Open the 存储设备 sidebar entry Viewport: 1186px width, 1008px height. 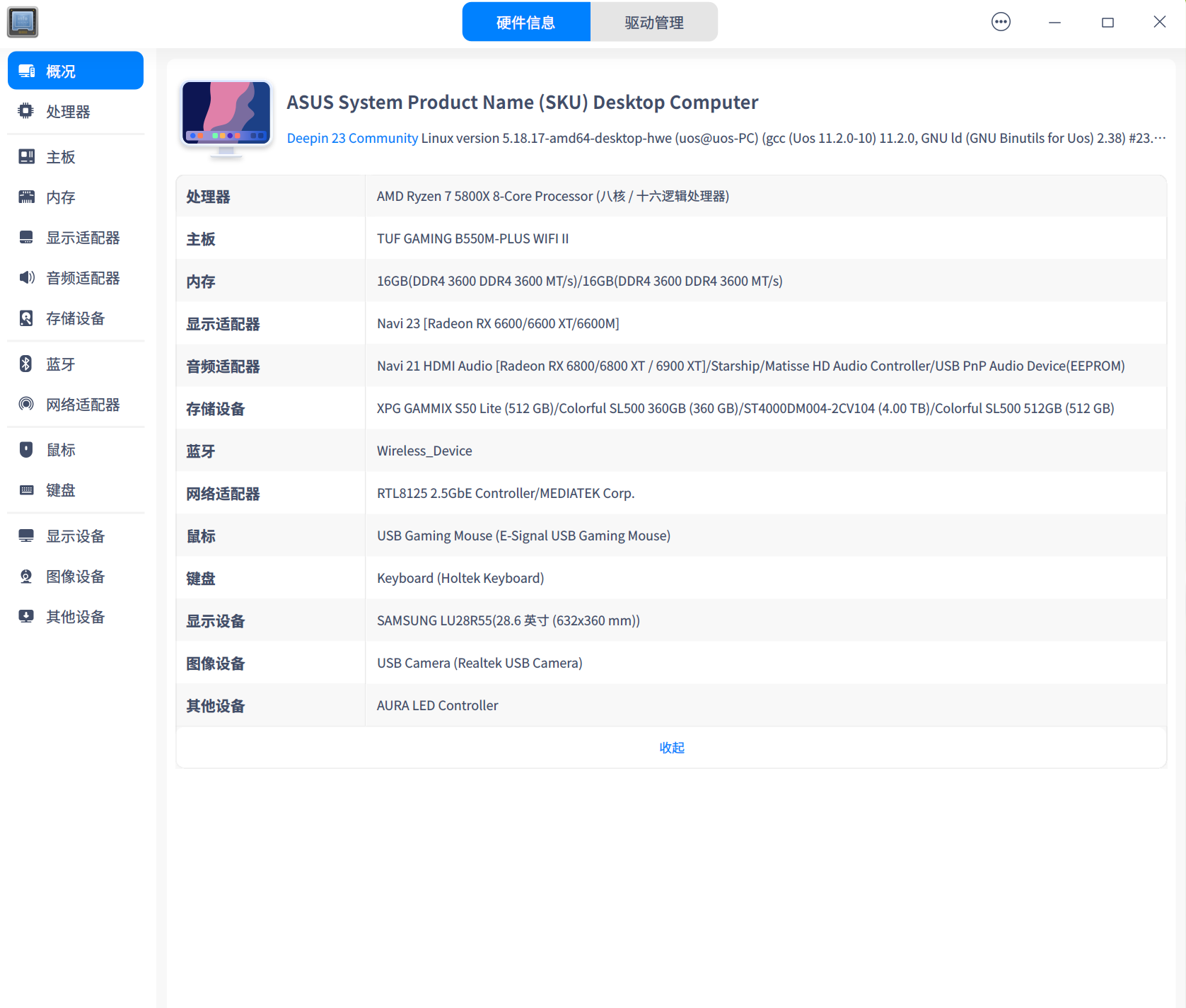click(x=76, y=318)
